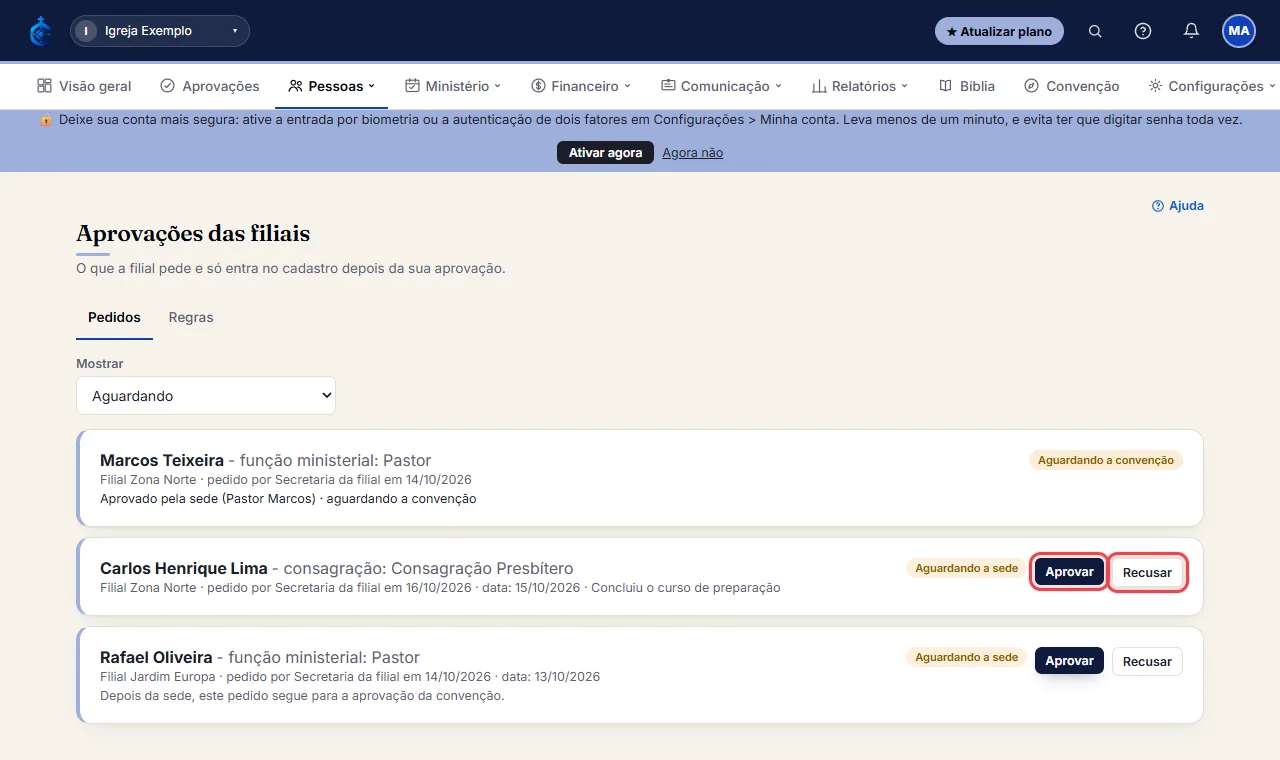Click the name Marcos Teixeira
The width and height of the screenshot is (1280, 760).
pos(162,461)
